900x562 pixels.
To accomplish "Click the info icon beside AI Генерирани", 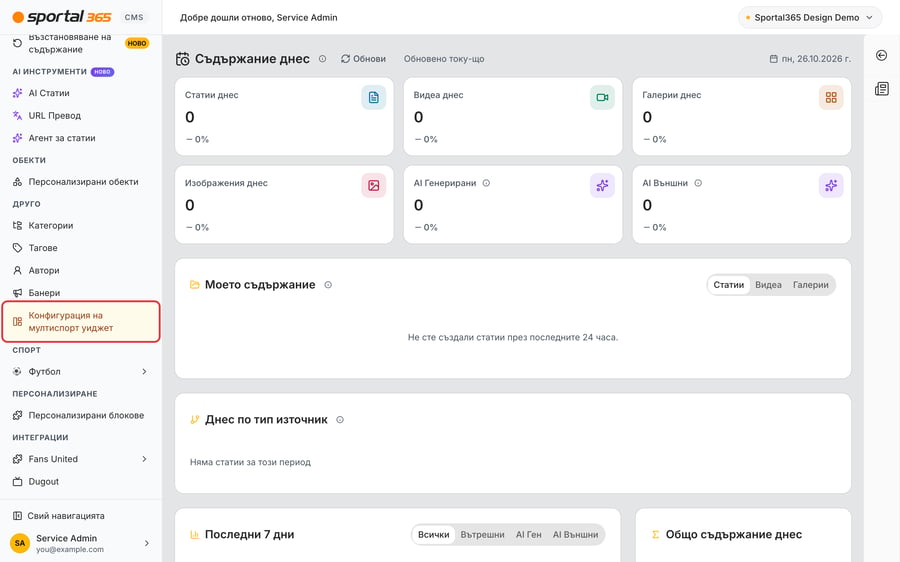I will coord(486,183).
